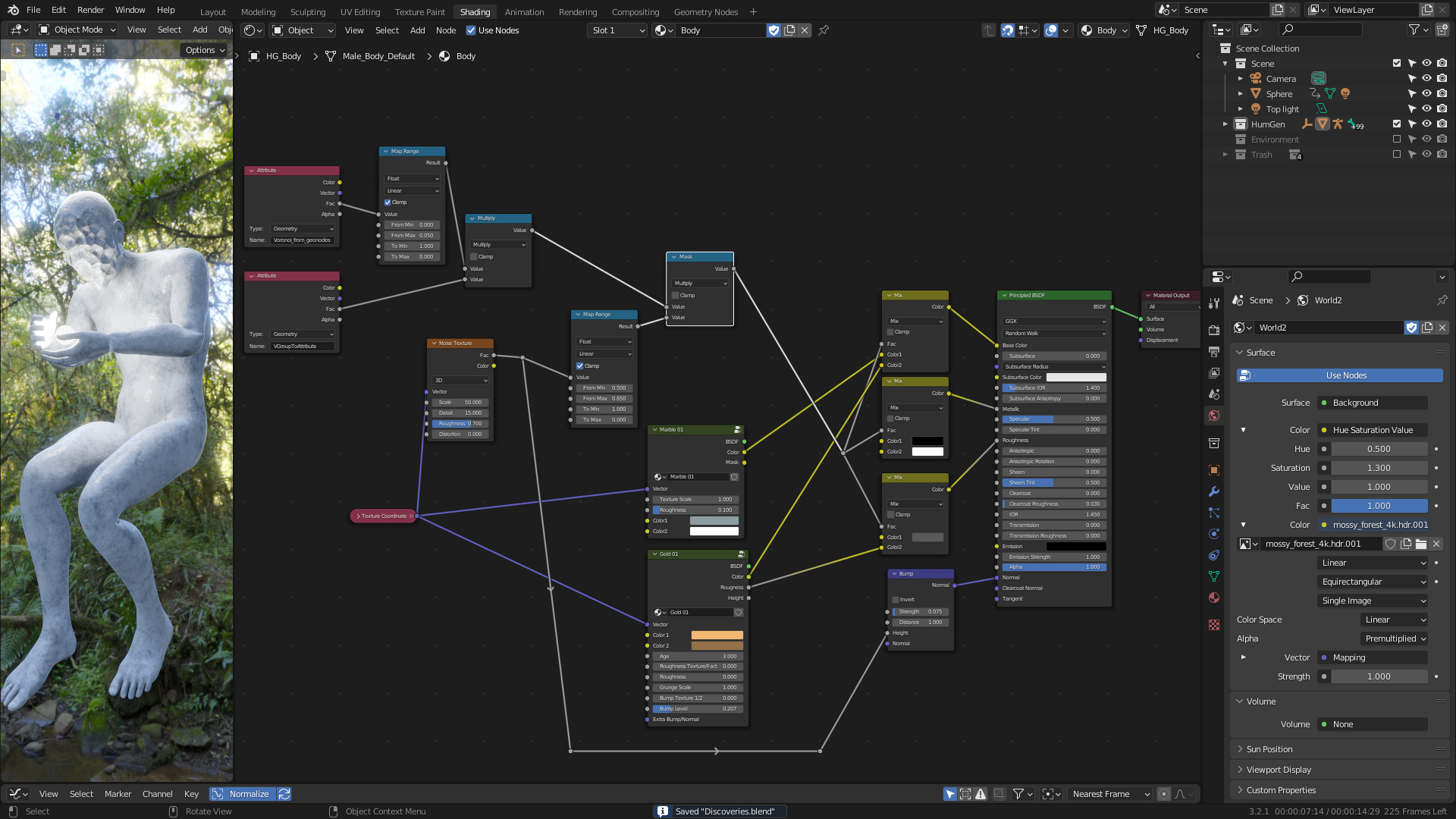Viewport: 1456px width, 819px height.
Task: Open the Object Mode dropdown
Action: tap(77, 30)
